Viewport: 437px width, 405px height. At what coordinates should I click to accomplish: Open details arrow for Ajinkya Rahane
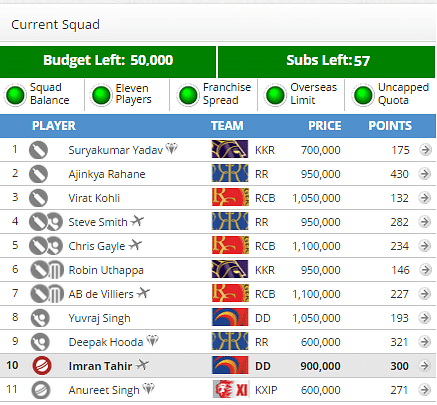[425, 174]
